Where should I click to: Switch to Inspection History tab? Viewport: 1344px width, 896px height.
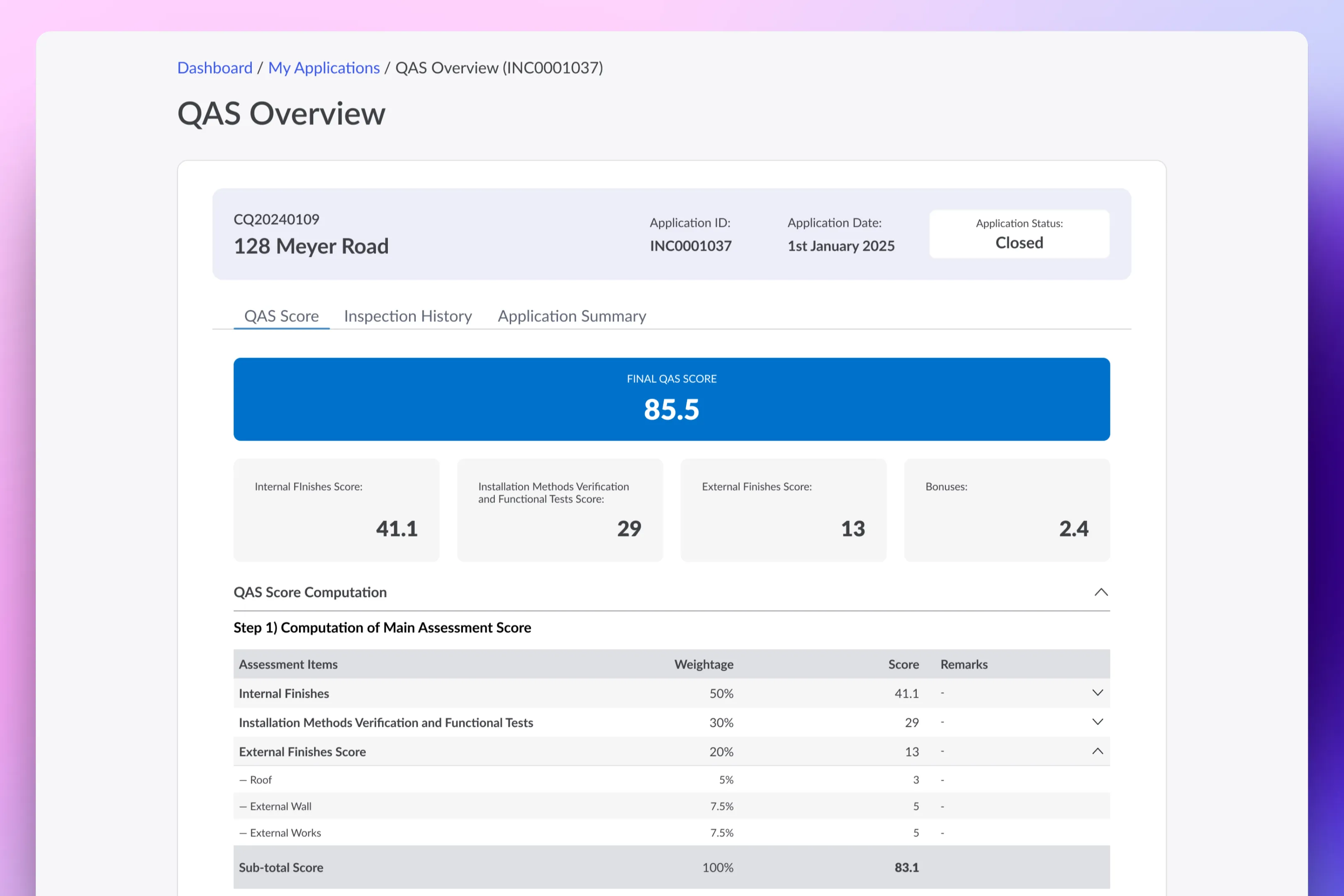click(x=408, y=316)
